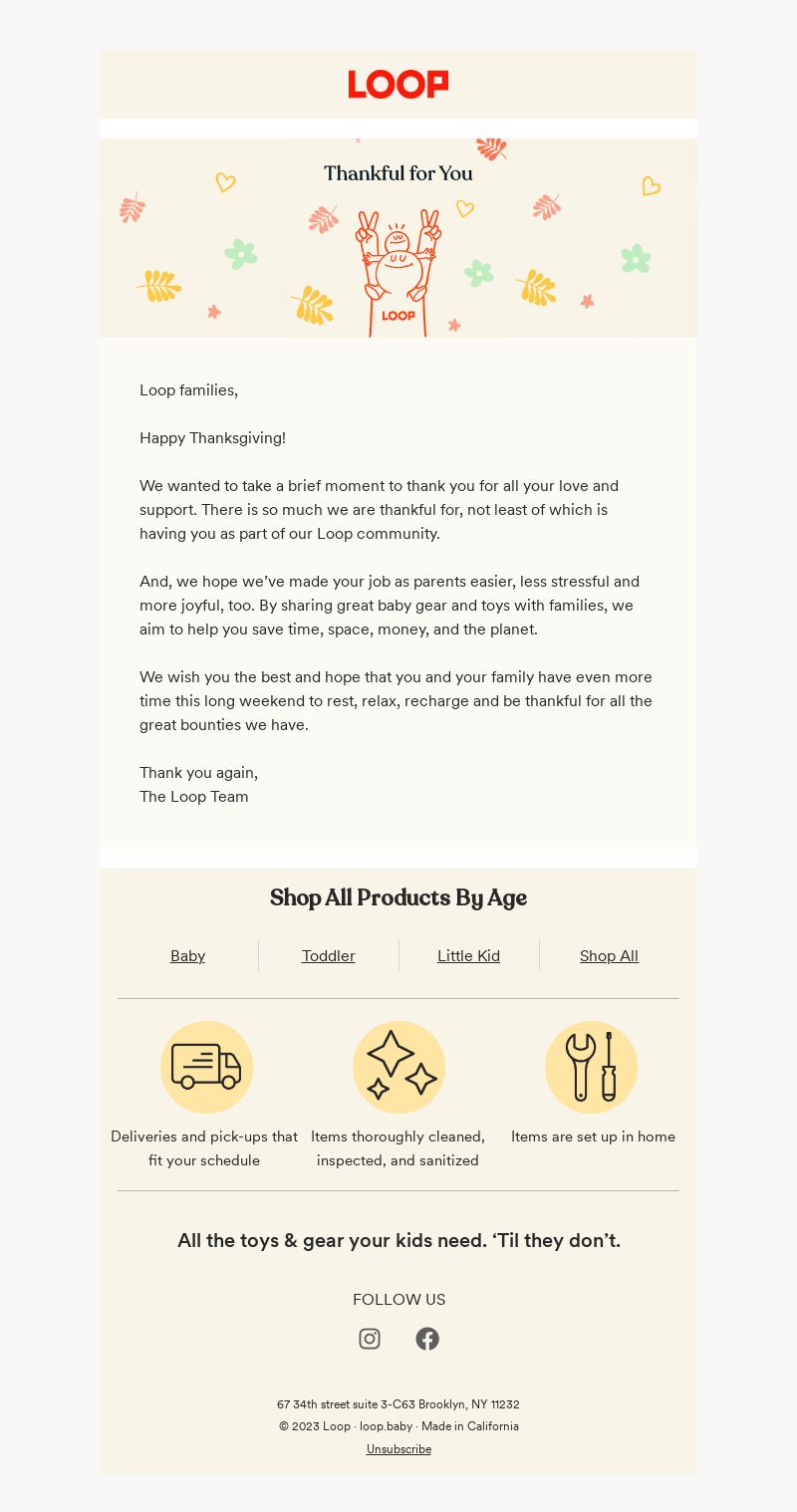Click the Brooklyn street address text
This screenshot has width=797, height=1512.
(398, 1404)
